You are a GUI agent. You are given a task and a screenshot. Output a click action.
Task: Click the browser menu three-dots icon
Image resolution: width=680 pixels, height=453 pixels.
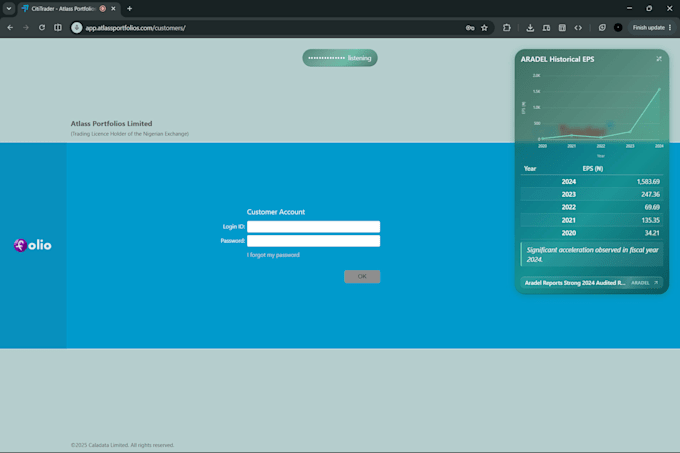coord(670,28)
